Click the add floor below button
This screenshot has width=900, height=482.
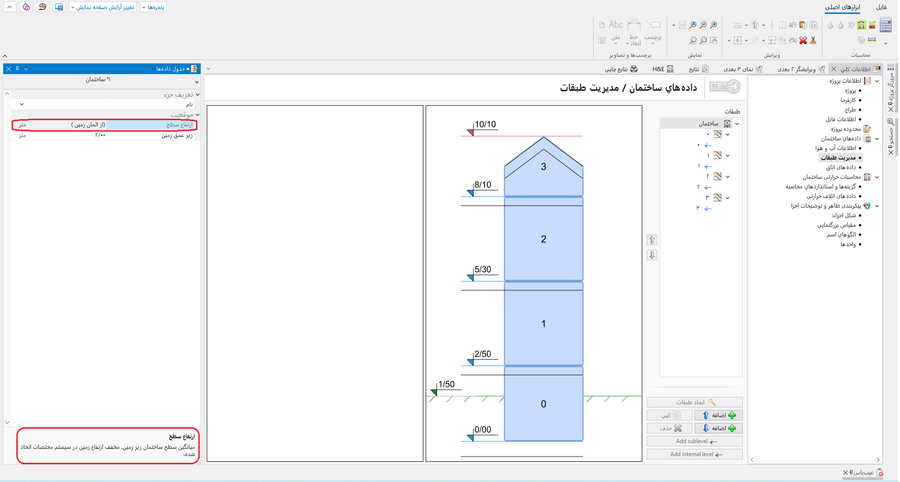pyautogui.click(x=719, y=428)
